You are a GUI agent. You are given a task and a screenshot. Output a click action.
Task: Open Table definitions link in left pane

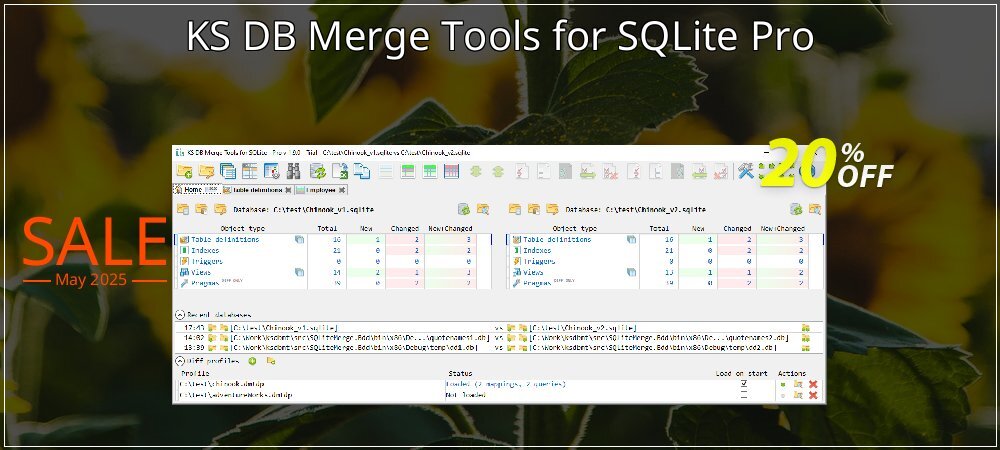coord(225,240)
